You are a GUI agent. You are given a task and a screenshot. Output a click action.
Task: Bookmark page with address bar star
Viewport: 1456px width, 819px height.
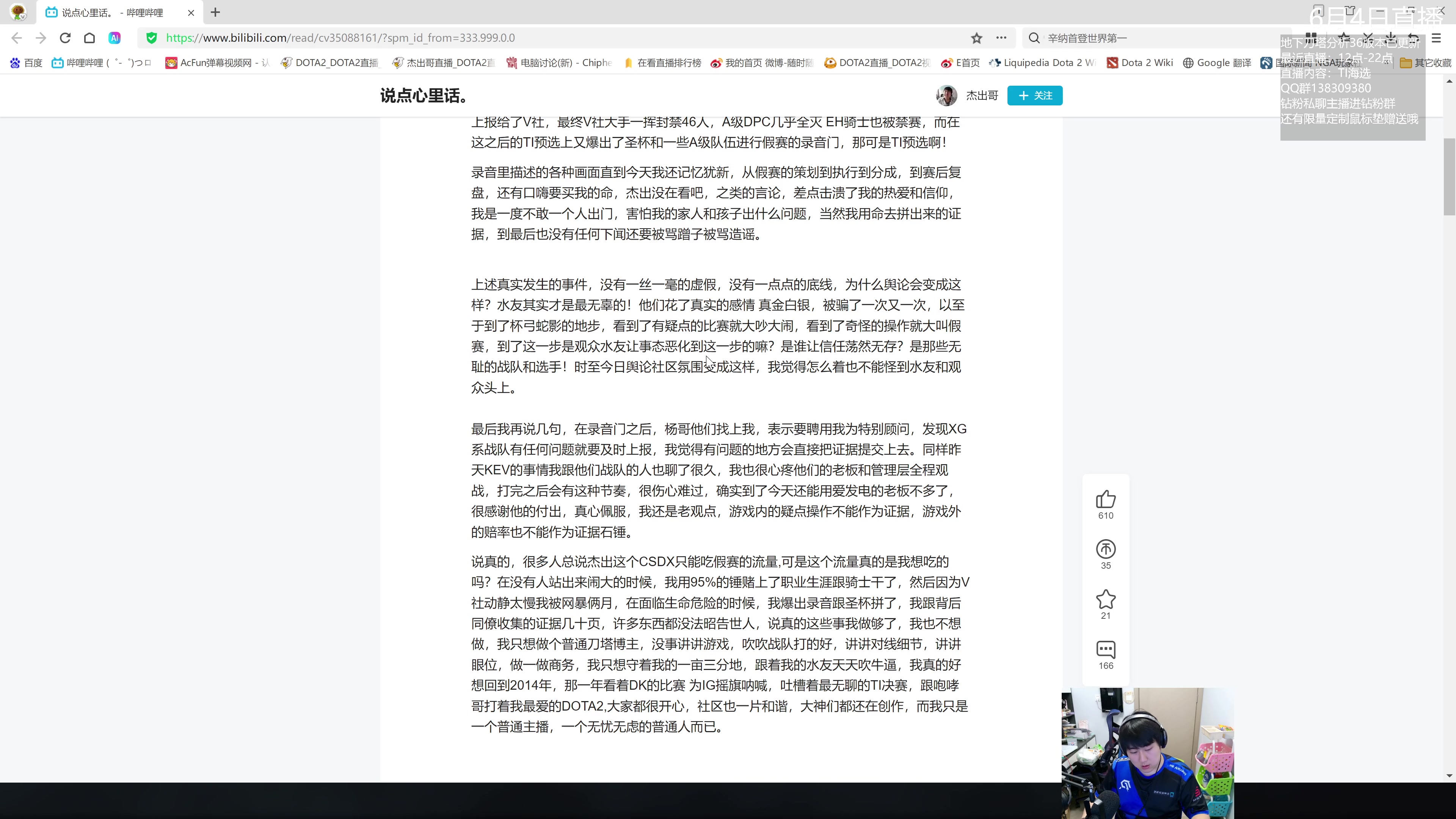(x=977, y=38)
